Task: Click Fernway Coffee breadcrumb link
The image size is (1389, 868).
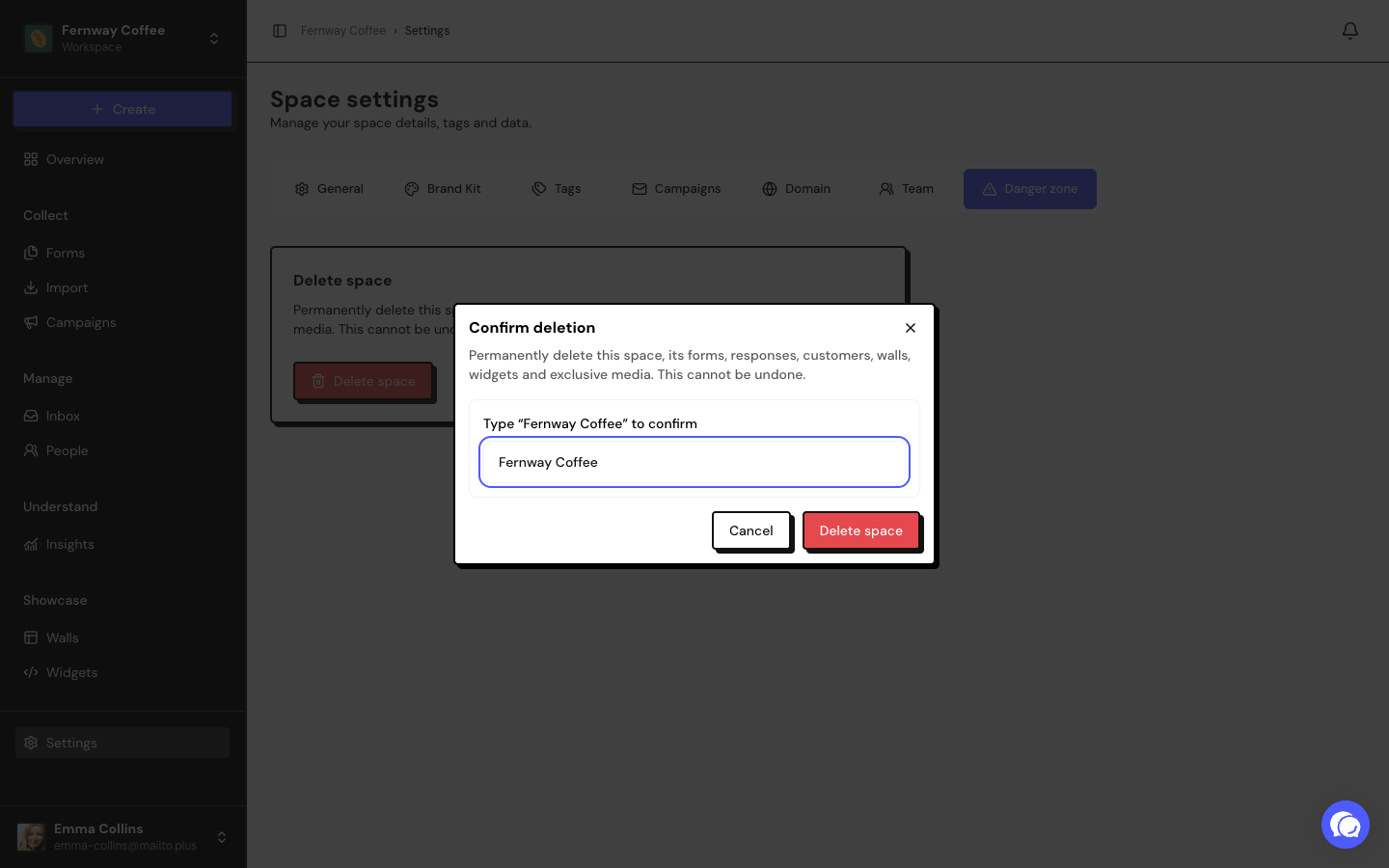Action: tap(343, 31)
